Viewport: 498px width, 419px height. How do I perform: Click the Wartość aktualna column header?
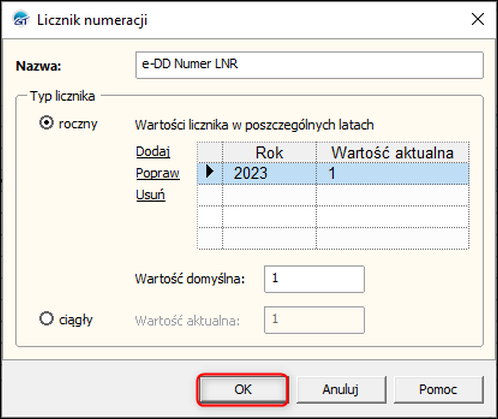pyautogui.click(x=392, y=153)
